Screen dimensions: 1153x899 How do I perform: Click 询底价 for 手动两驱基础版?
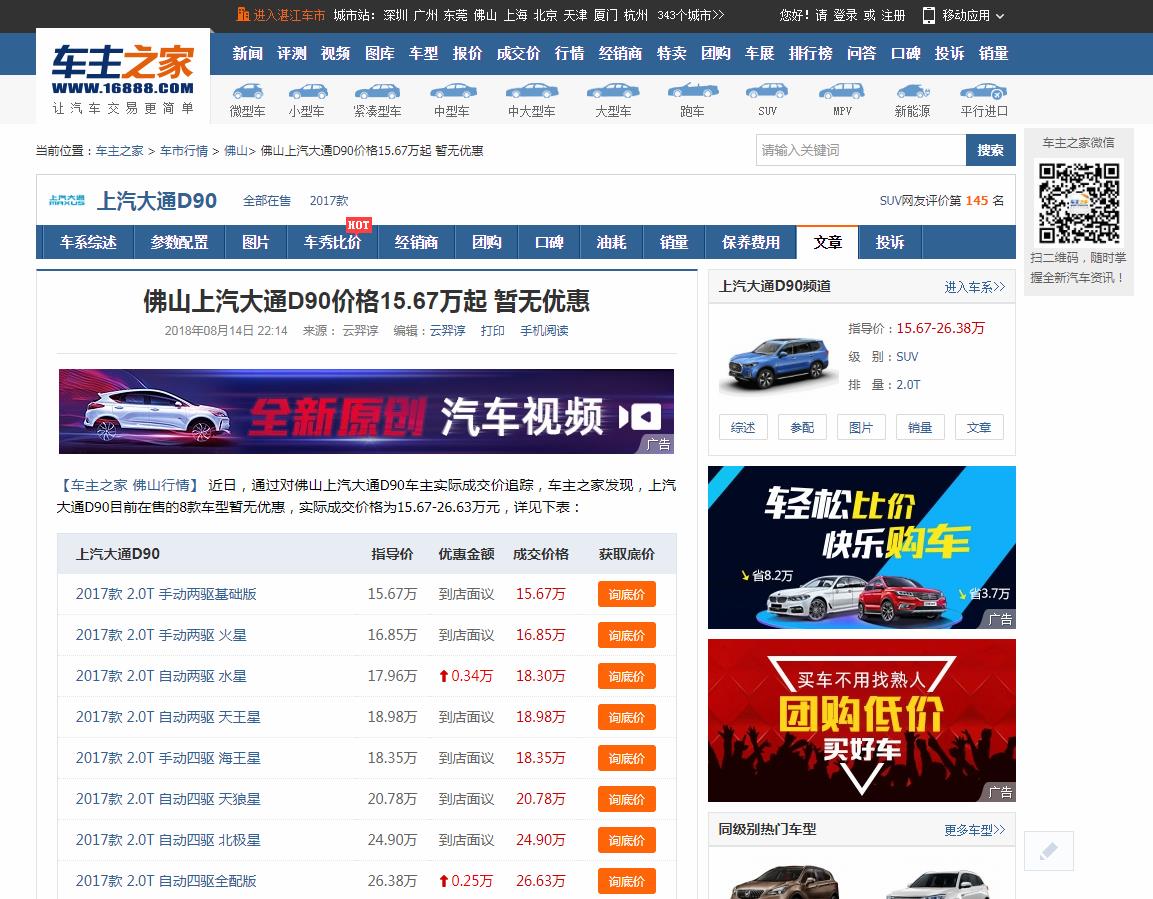pyautogui.click(x=627, y=594)
